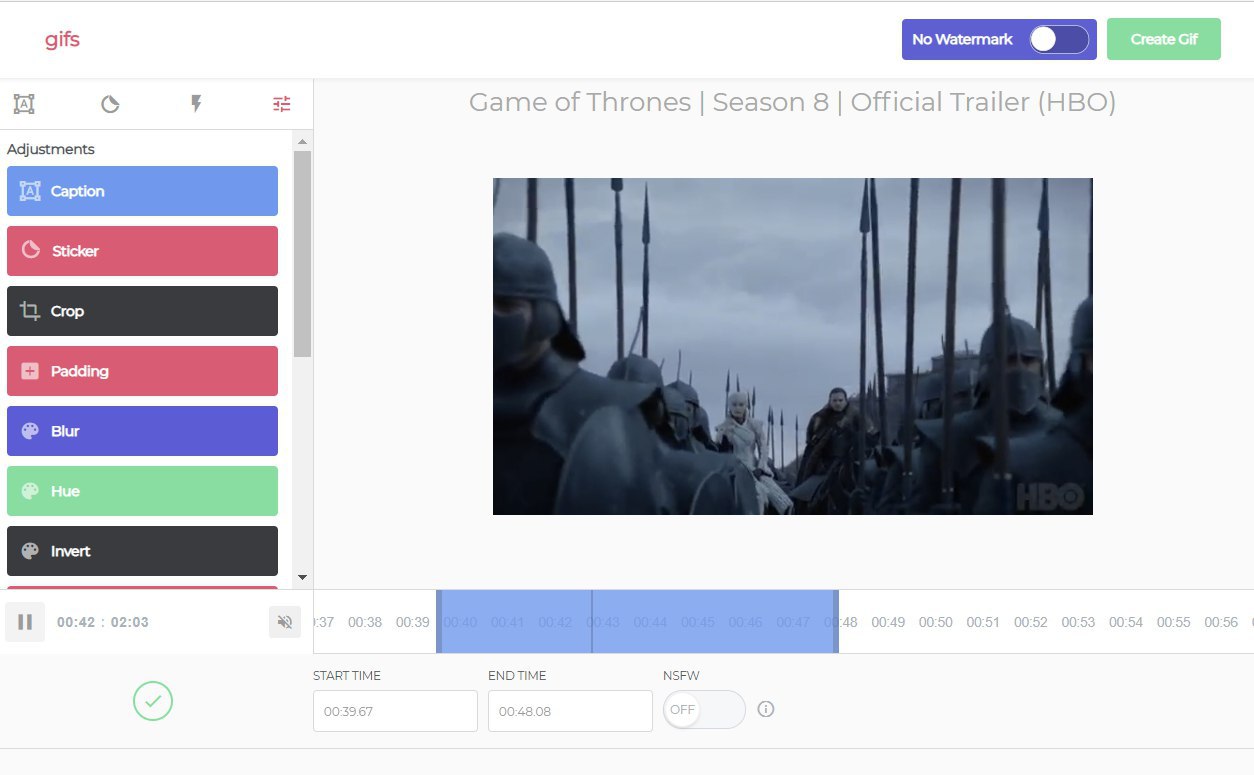Click the palette icon inside Invert button
Screen dimensions: 1254x775
tap(30, 551)
